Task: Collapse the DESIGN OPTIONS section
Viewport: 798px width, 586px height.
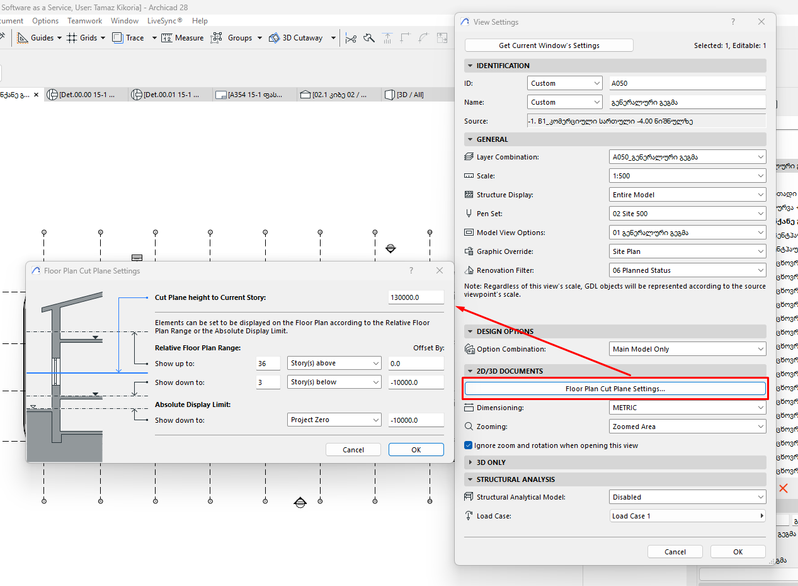Action: pos(470,331)
